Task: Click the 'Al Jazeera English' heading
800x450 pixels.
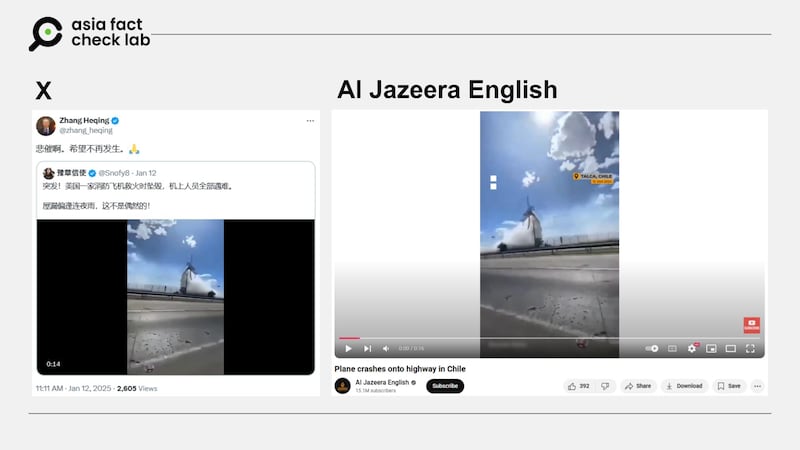Action: pyautogui.click(x=447, y=90)
